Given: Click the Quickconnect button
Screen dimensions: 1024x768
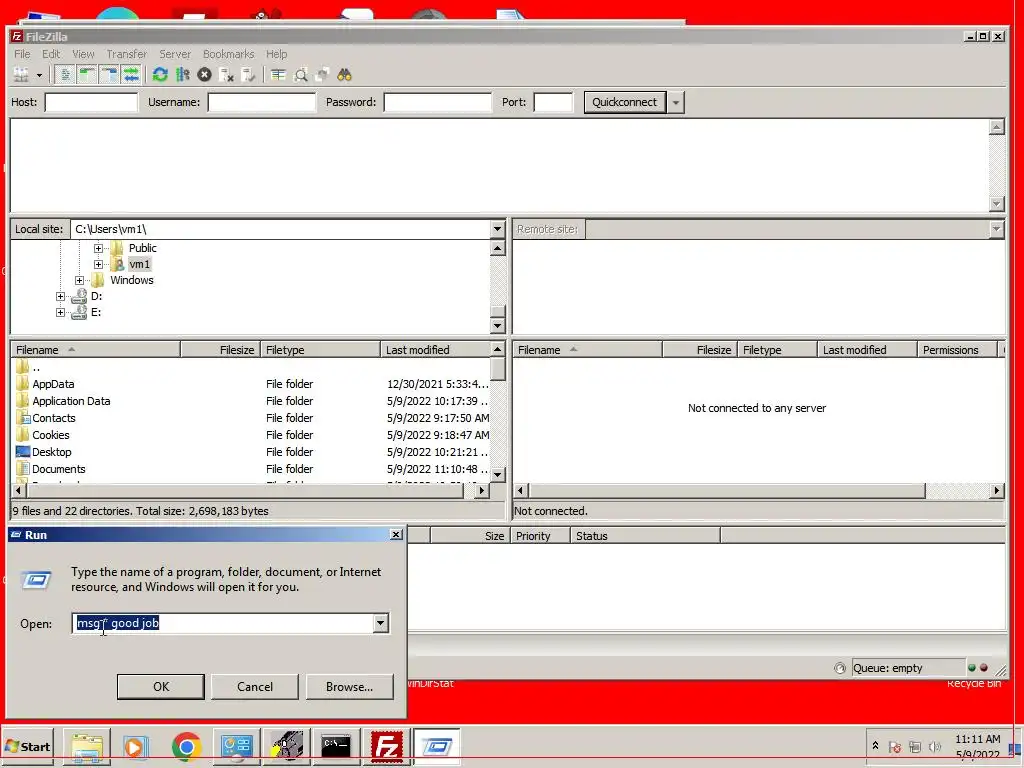Looking at the screenshot, I should [624, 103].
